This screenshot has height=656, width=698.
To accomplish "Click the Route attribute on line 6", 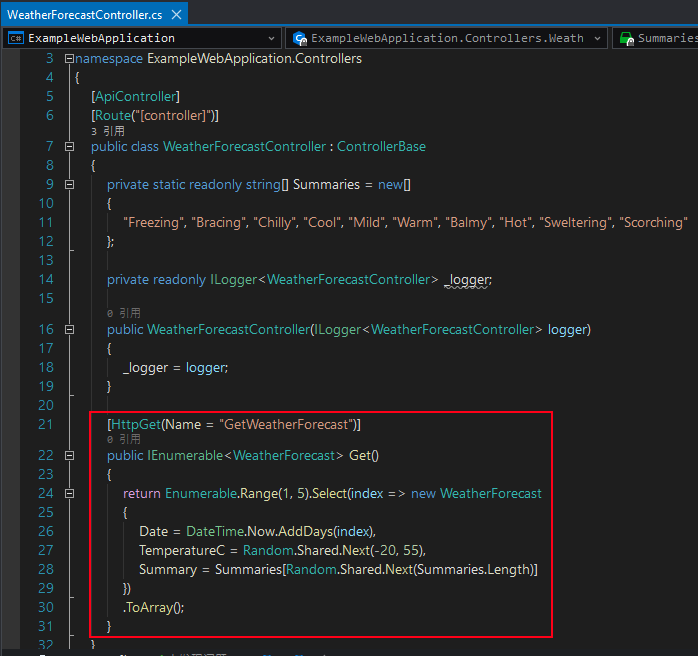I will (x=113, y=116).
